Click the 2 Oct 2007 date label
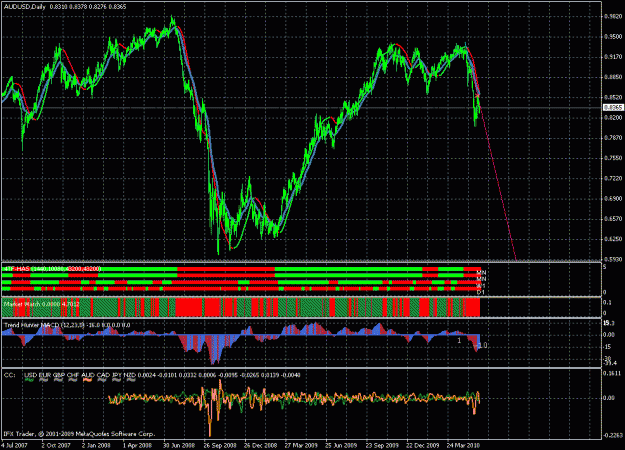Image resolution: width=625 pixels, height=450 pixels. (56, 445)
